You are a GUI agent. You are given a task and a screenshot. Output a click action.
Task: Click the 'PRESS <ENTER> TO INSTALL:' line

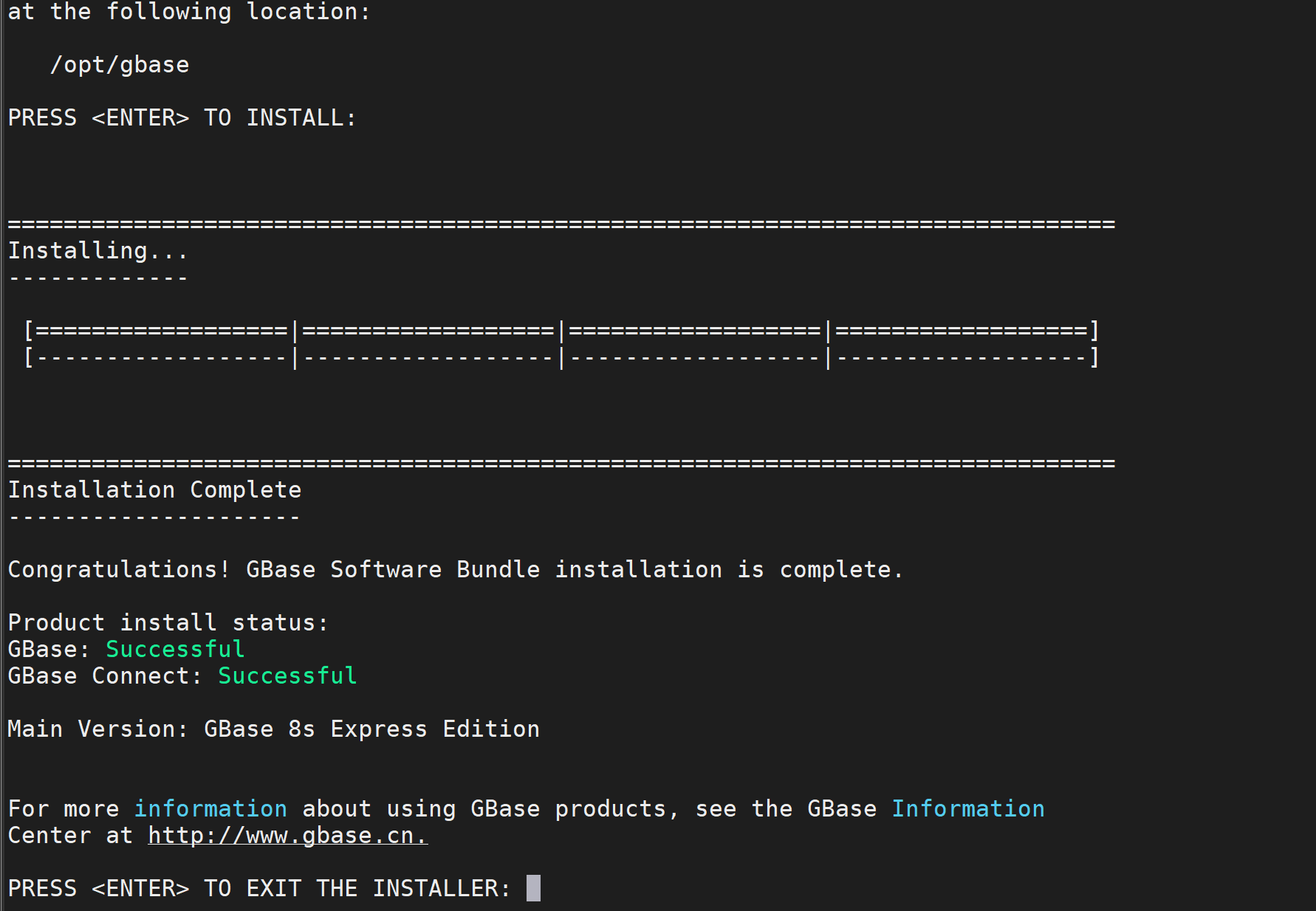[x=182, y=118]
